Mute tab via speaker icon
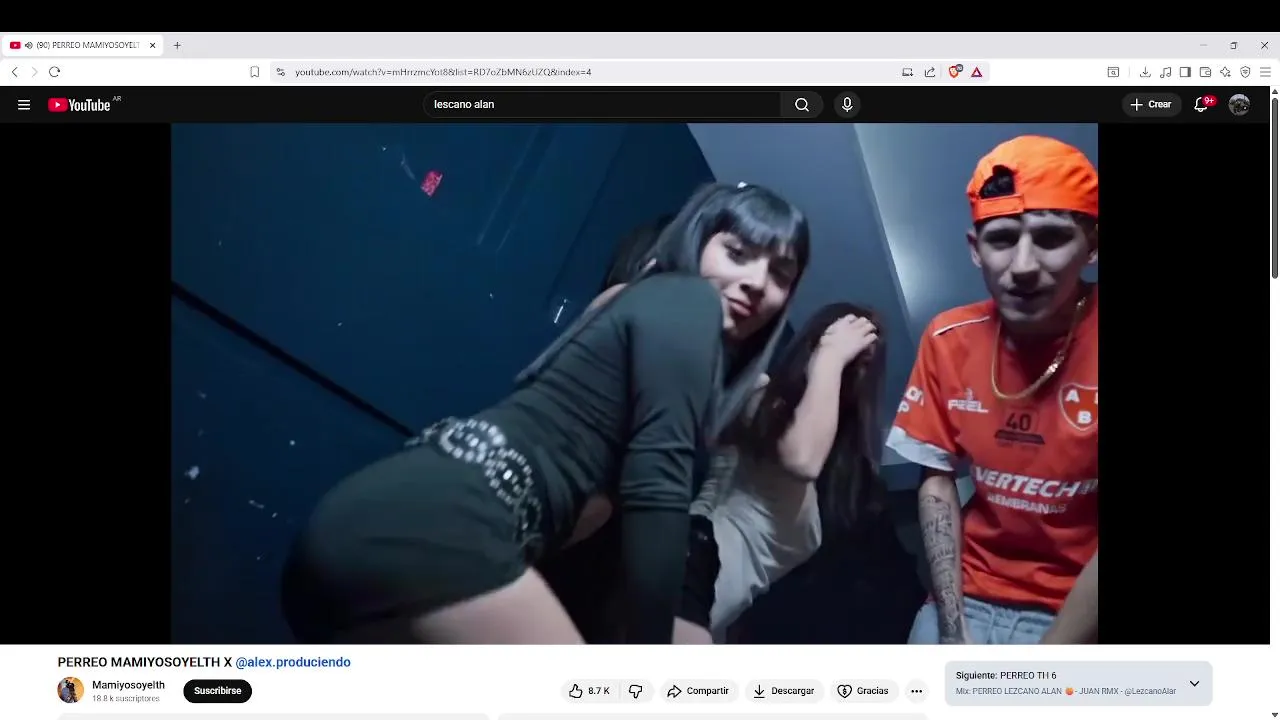 pyautogui.click(x=29, y=45)
